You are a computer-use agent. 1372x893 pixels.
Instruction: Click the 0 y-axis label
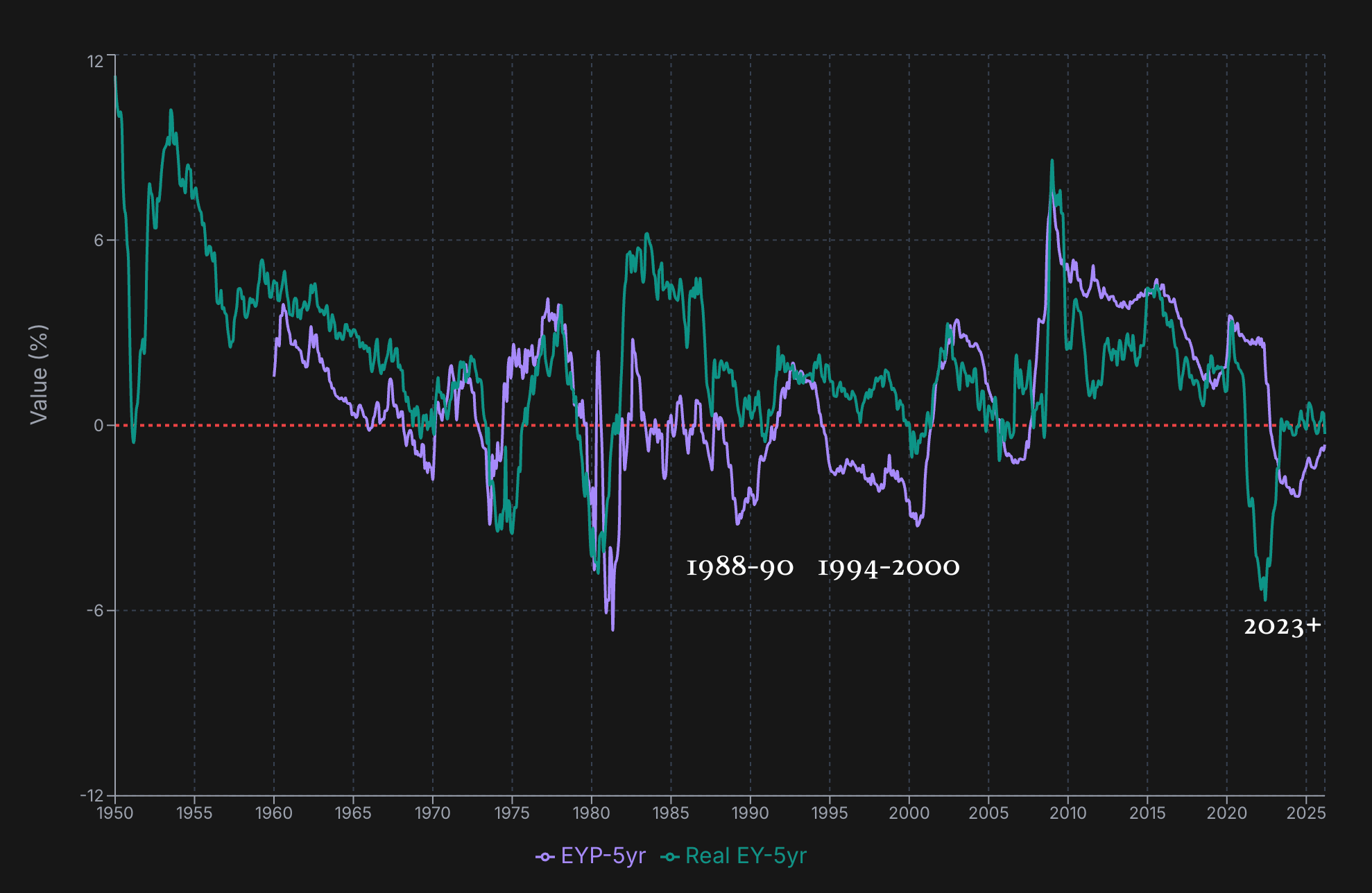[x=99, y=425]
